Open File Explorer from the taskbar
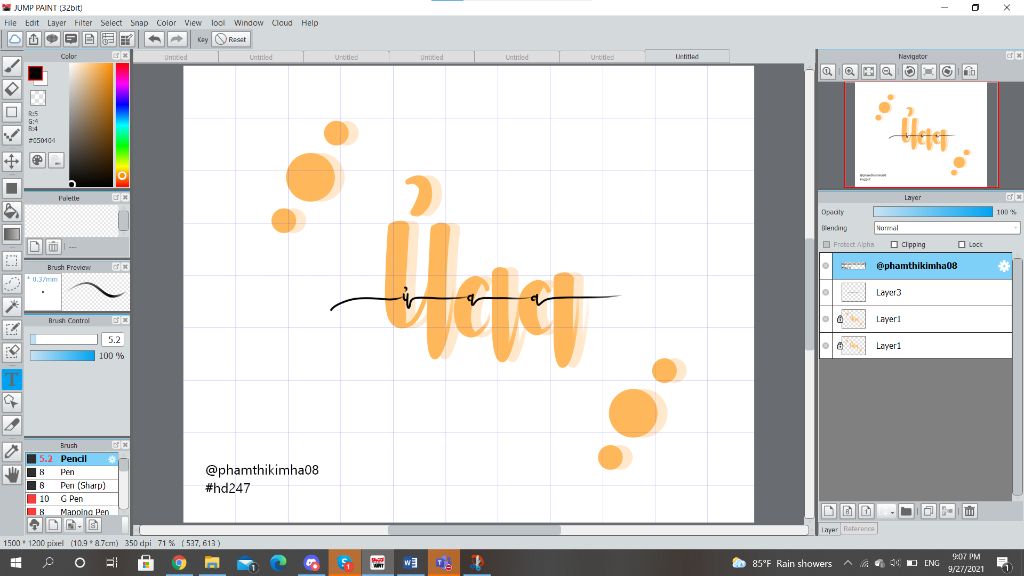This screenshot has height=576, width=1024. pyautogui.click(x=212, y=563)
